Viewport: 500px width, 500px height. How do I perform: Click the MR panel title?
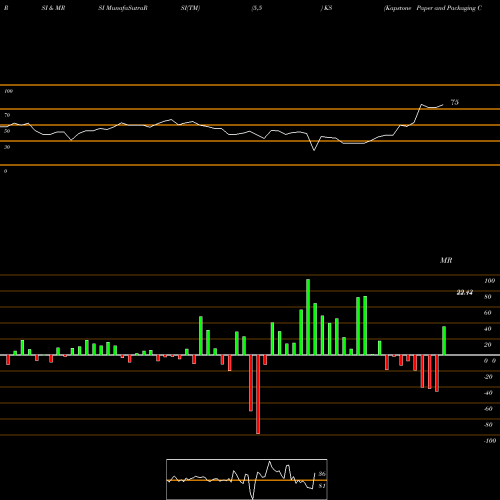point(446,260)
